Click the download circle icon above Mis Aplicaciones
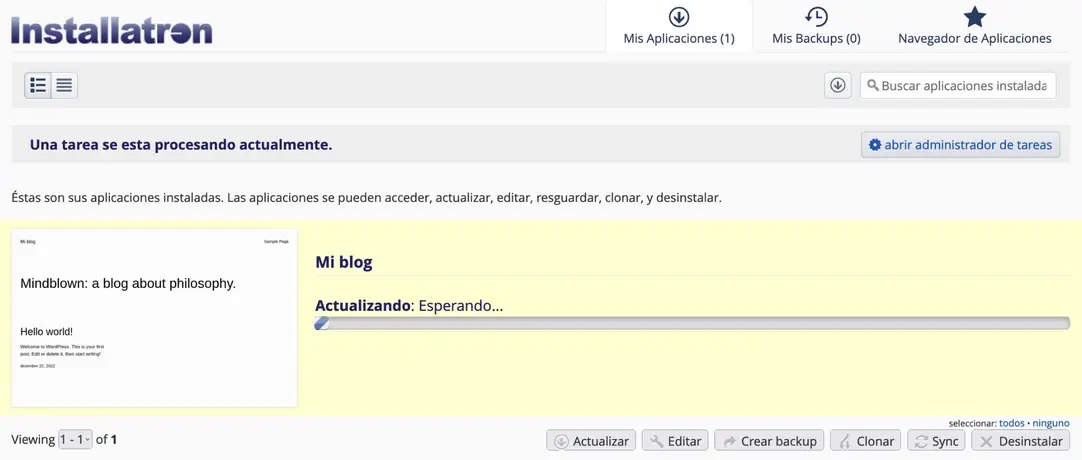The width and height of the screenshot is (1082, 460). coord(679,17)
